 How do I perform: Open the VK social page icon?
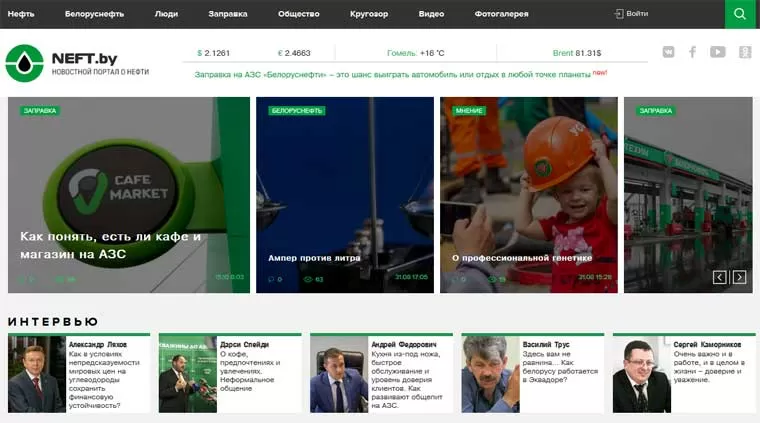[668, 52]
